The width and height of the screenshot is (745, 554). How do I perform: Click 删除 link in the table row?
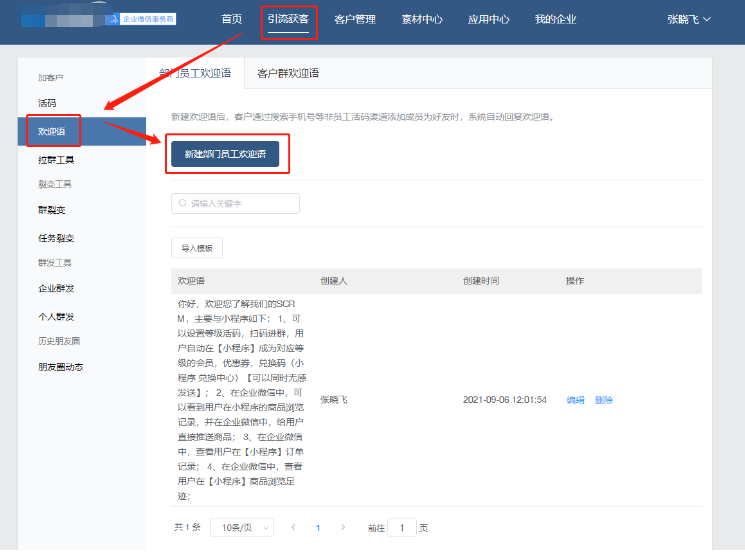click(x=604, y=400)
